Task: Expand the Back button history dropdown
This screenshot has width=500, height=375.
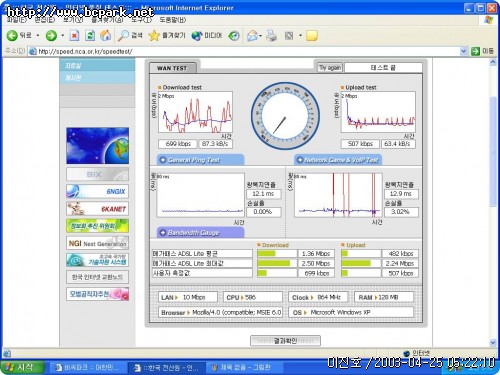Action: (38, 35)
